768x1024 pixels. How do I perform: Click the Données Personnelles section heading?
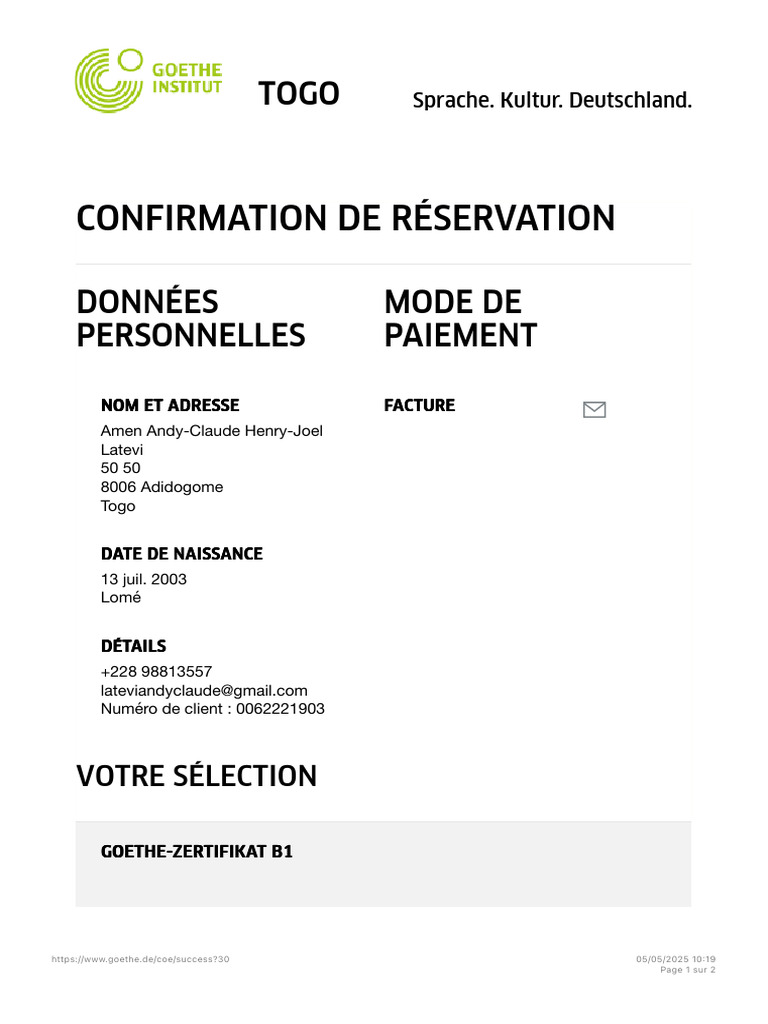(x=190, y=318)
